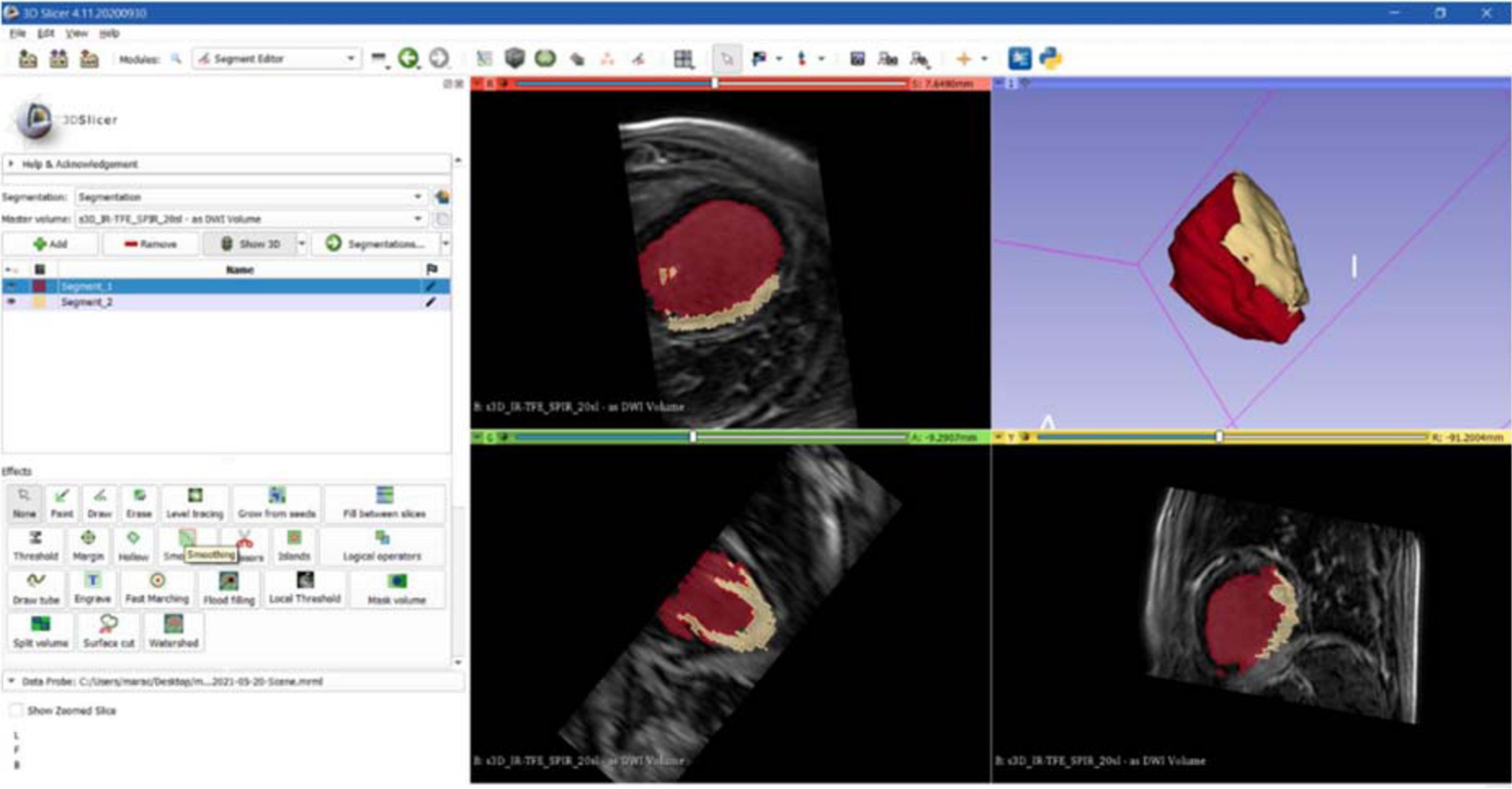This screenshot has height=789, width=1512.
Task: Select the Watershed effect
Action: tap(173, 632)
